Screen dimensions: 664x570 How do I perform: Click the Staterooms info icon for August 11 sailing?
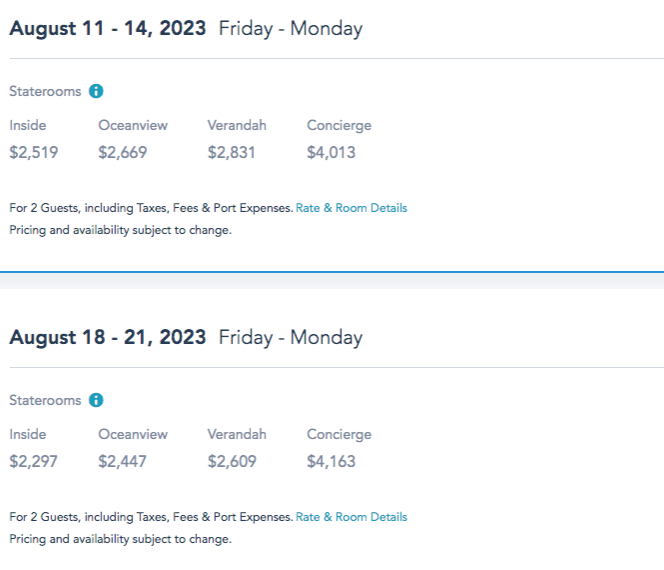(96, 91)
